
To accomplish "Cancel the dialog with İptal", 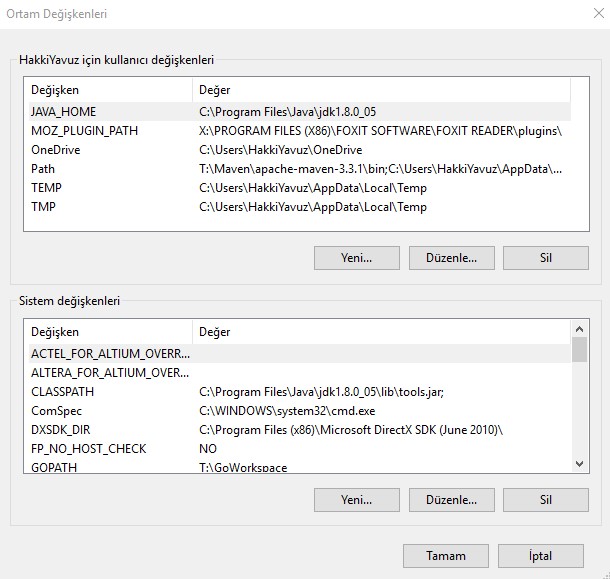I will [x=541, y=556].
